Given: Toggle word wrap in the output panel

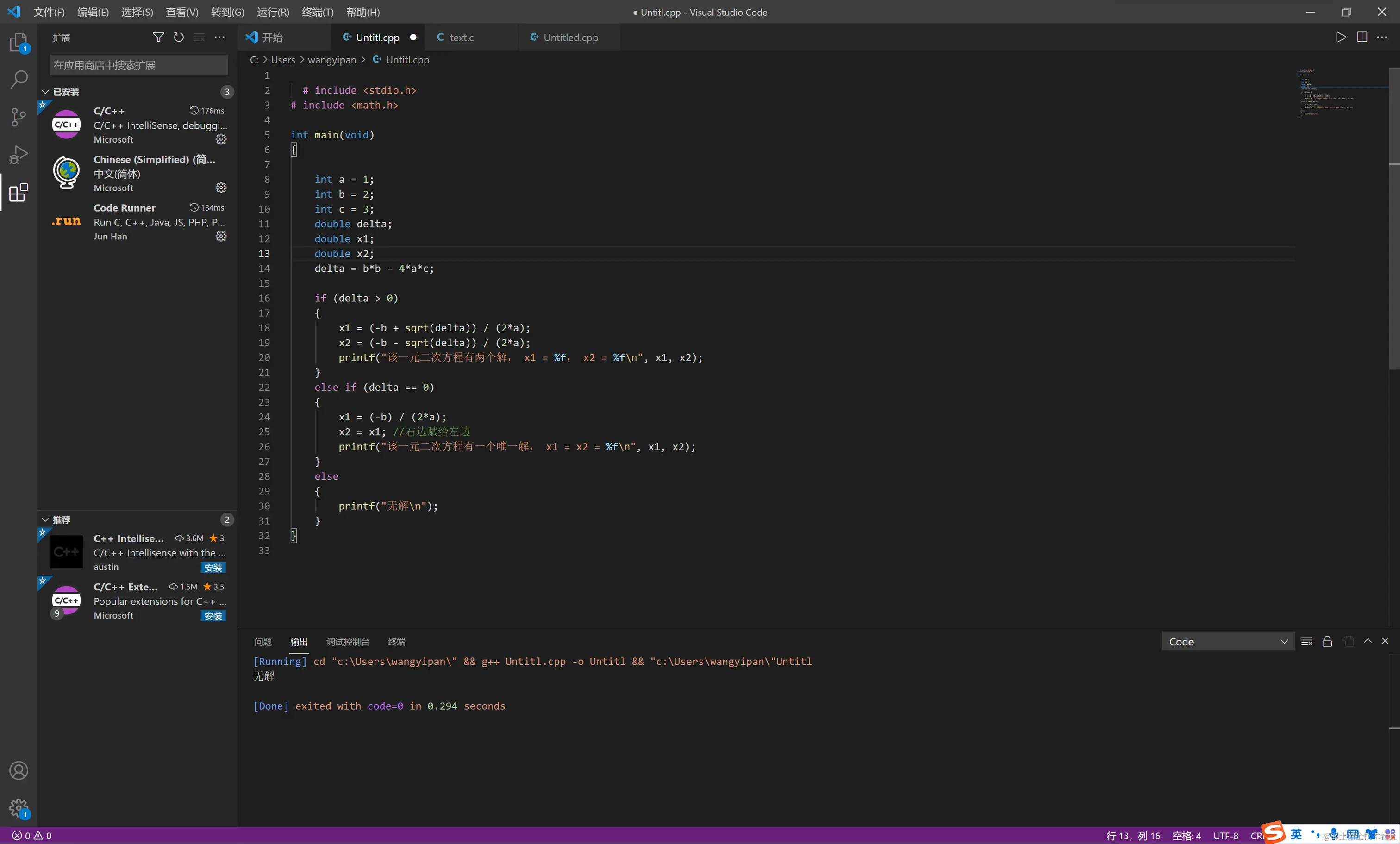Looking at the screenshot, I should click(x=1306, y=641).
